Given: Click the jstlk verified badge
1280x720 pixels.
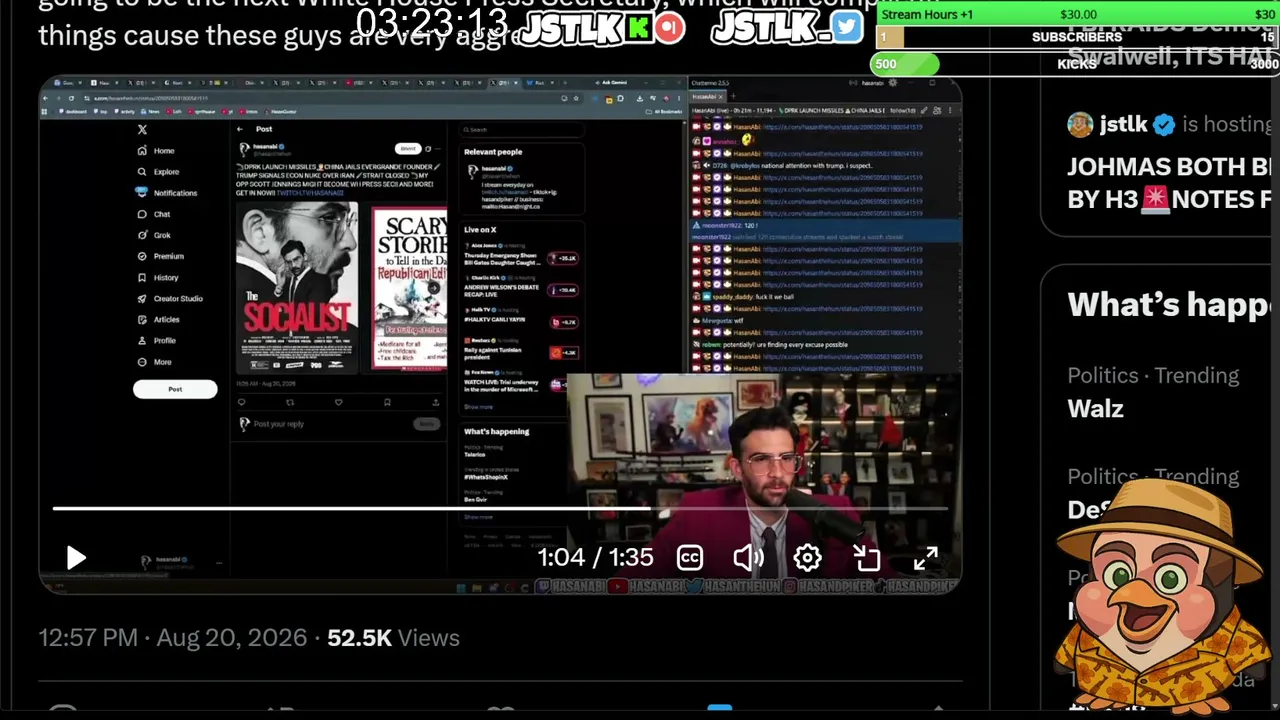Looking at the screenshot, I should [x=1163, y=125].
